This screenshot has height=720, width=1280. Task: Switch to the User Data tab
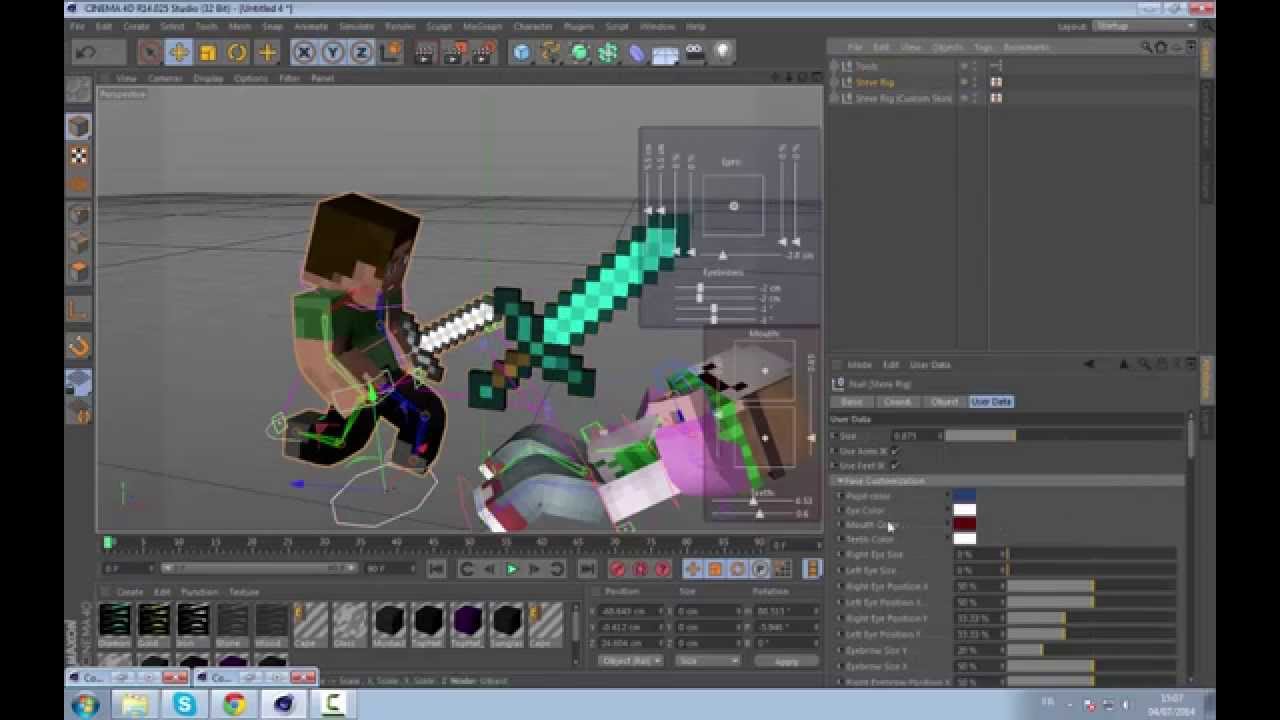click(x=991, y=402)
